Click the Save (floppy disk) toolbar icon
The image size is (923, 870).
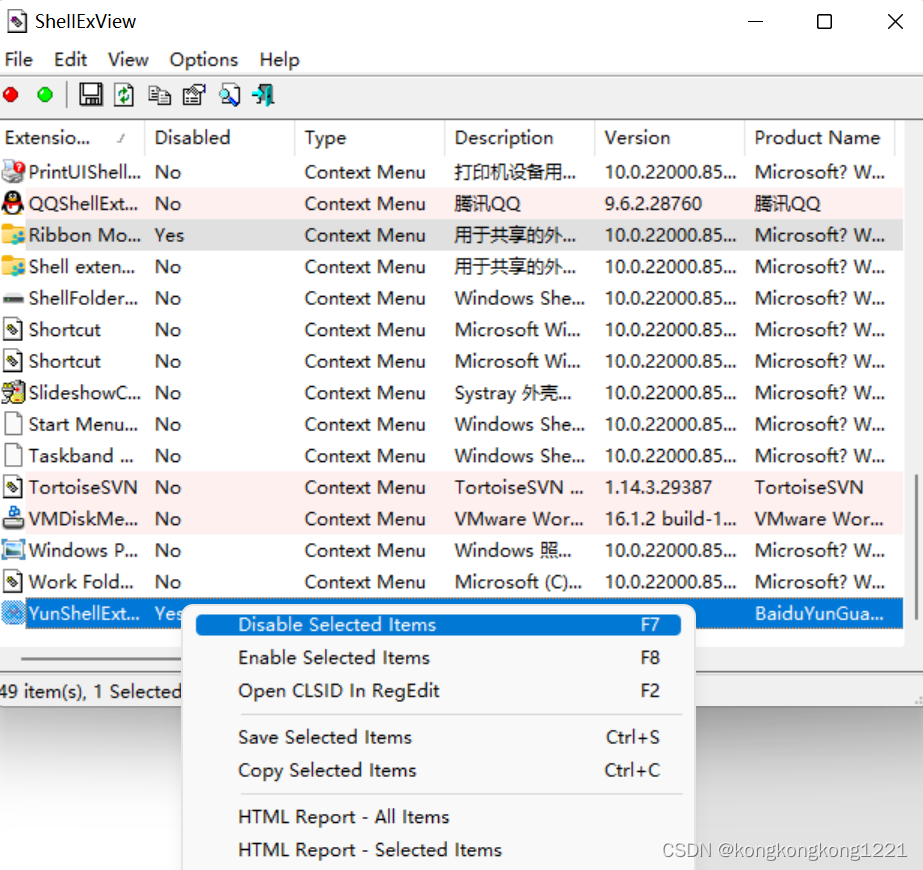91,95
